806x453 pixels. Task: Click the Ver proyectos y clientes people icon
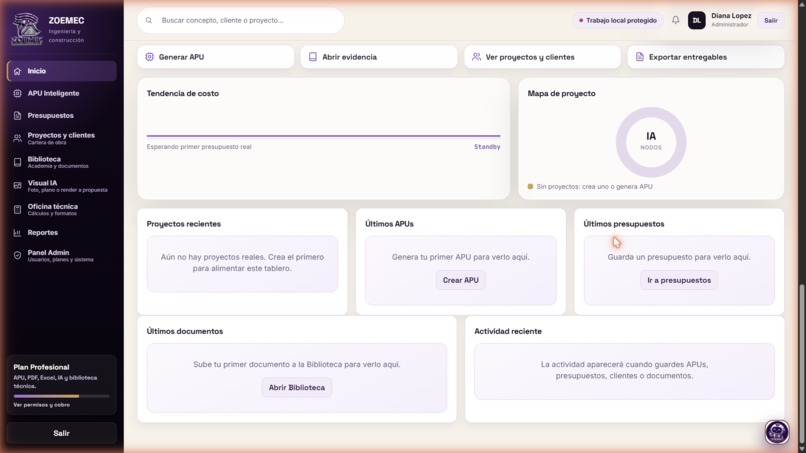point(477,57)
